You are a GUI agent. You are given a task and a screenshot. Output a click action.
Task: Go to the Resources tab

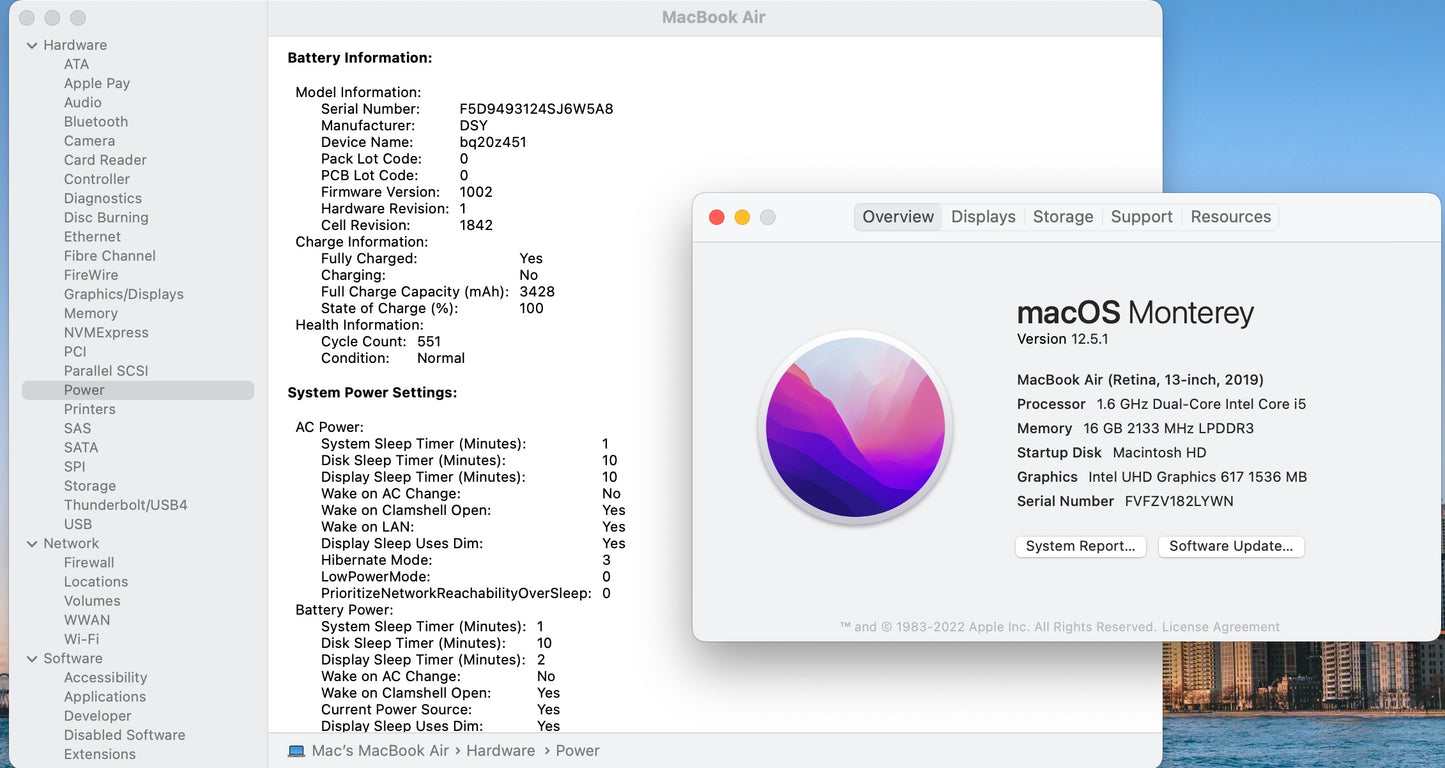(1230, 217)
